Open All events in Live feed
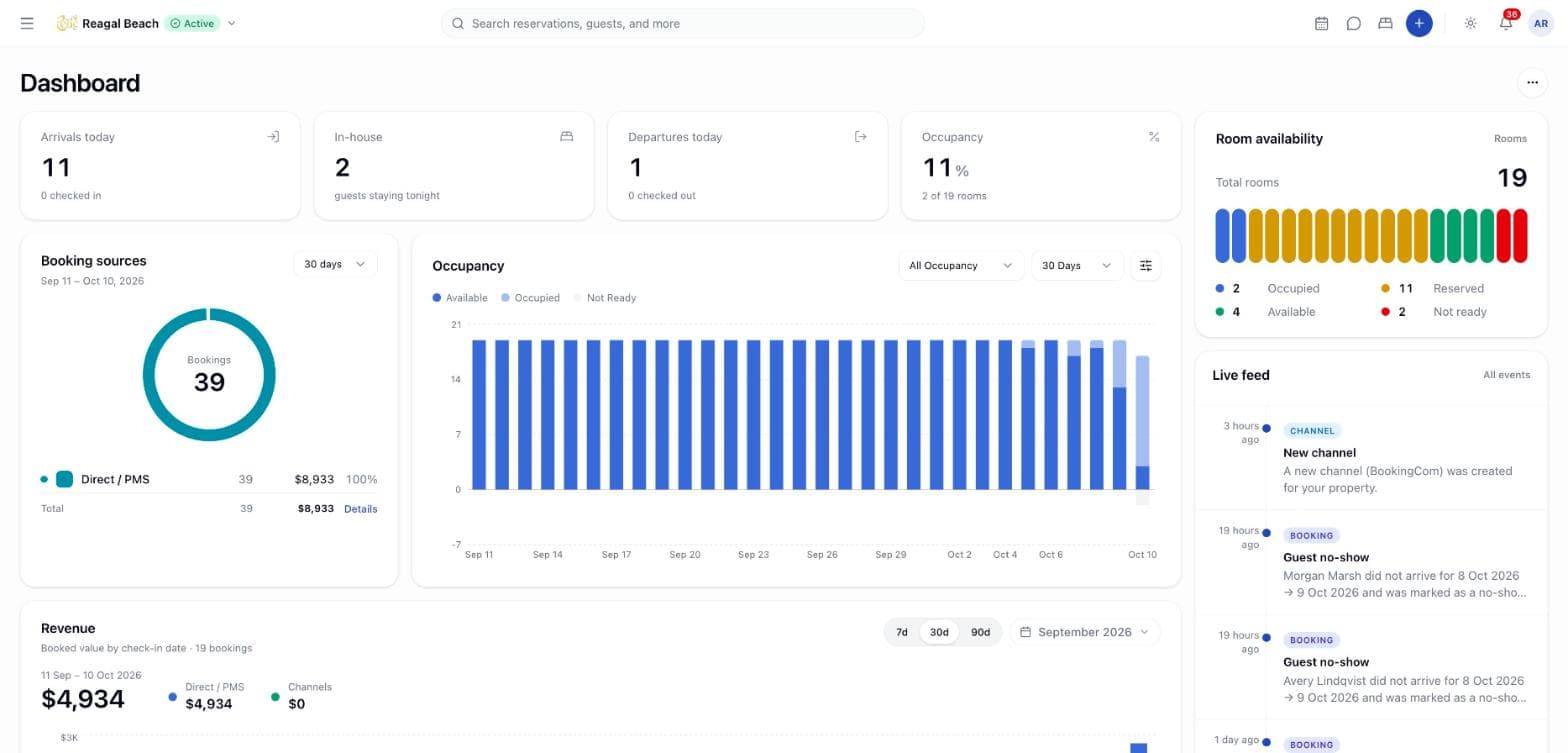The height and width of the screenshot is (753, 1568). click(1506, 375)
